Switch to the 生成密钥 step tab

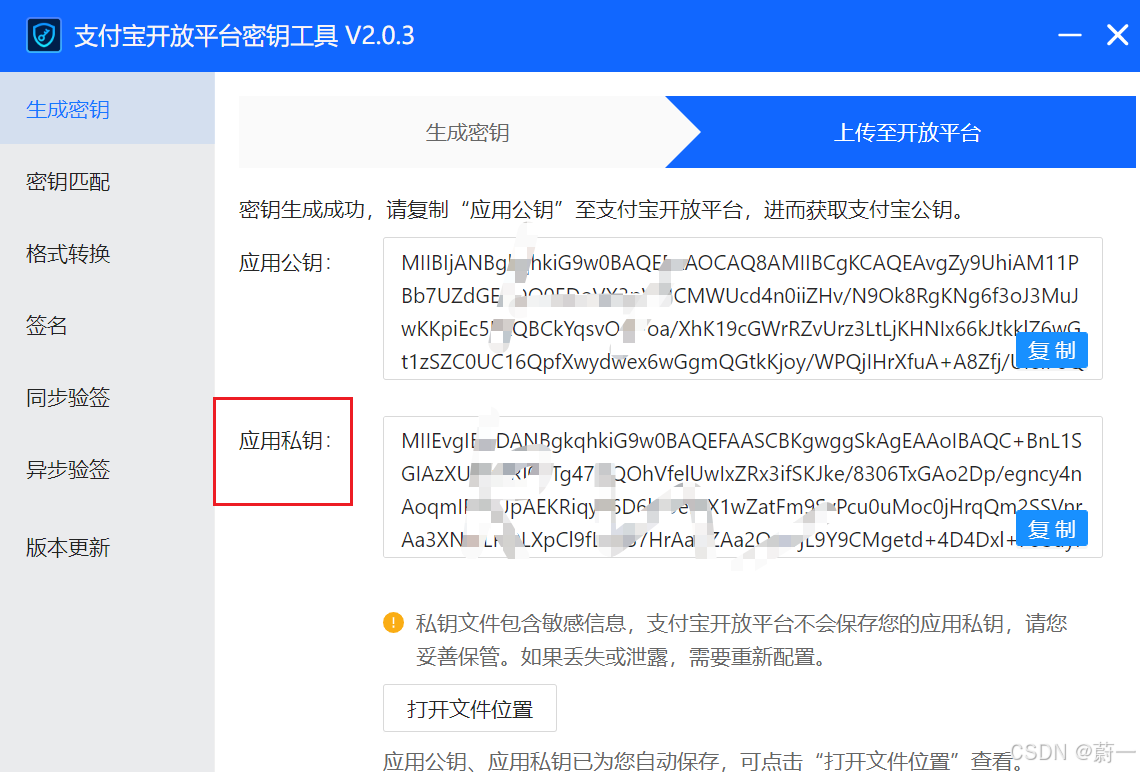pyautogui.click(x=467, y=132)
